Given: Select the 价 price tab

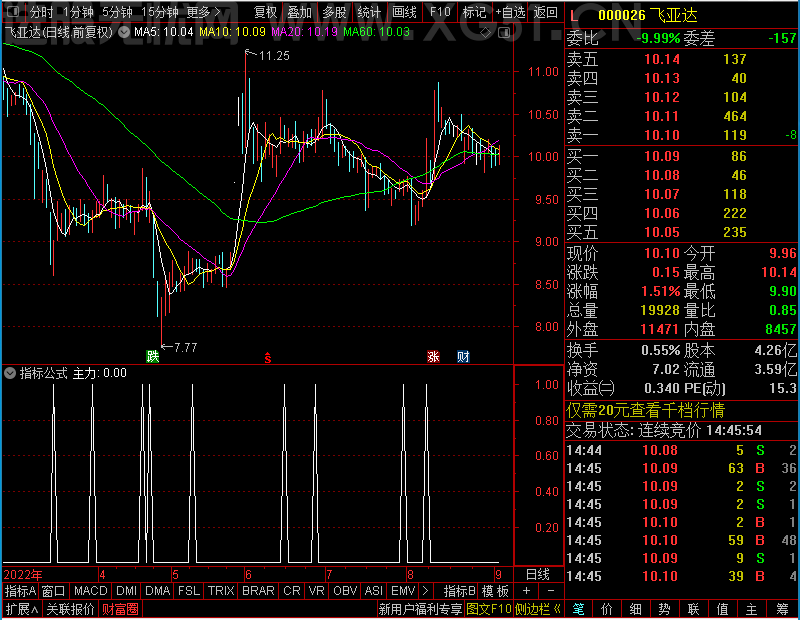Looking at the screenshot, I should [x=607, y=609].
